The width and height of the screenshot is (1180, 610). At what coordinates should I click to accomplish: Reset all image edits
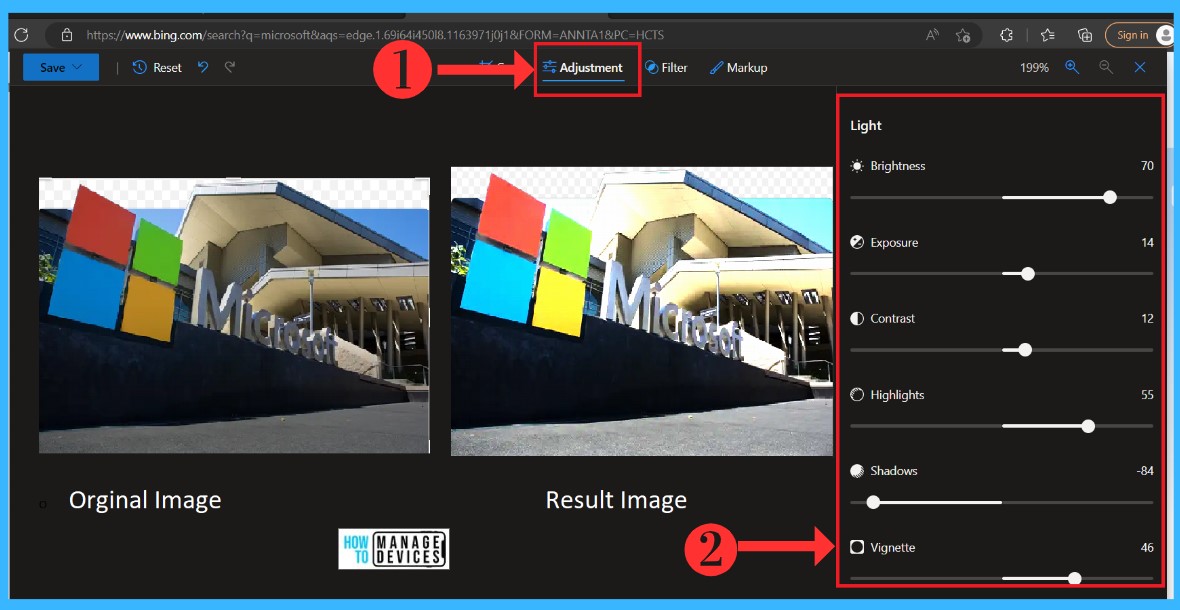(157, 68)
